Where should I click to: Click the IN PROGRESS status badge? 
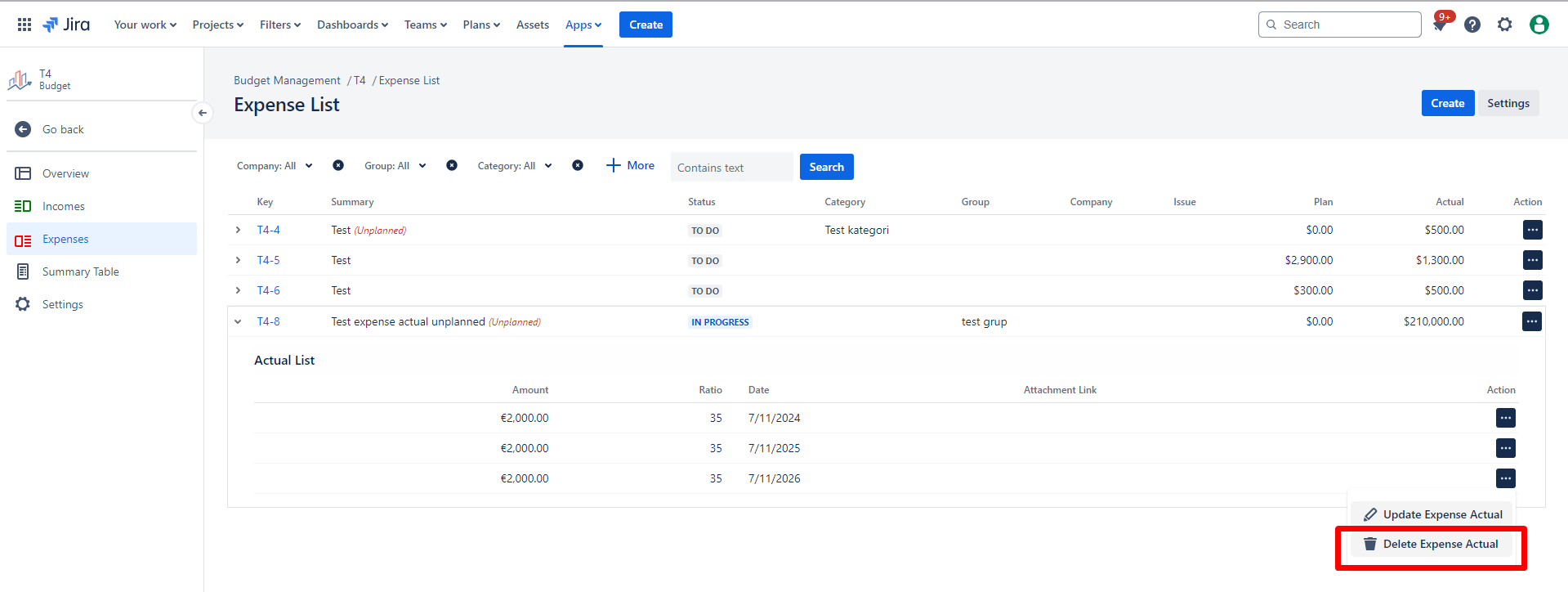pos(720,322)
